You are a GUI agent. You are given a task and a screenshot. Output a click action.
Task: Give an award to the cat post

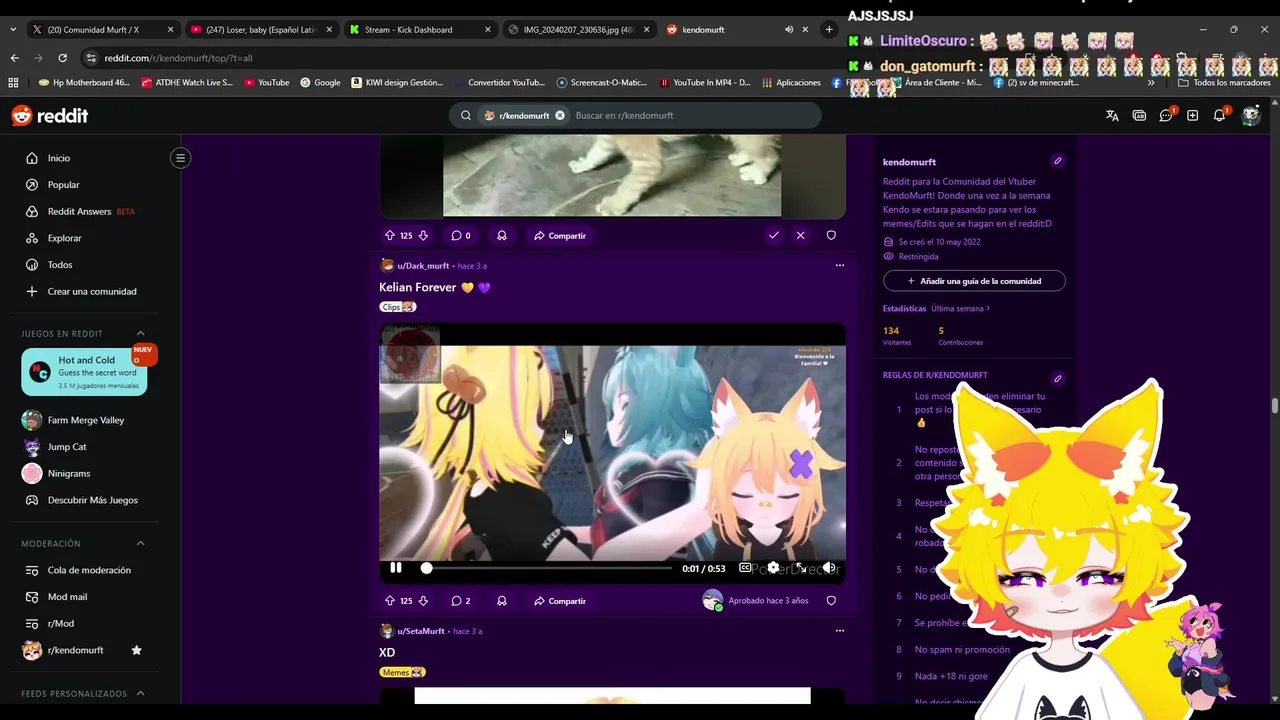pyautogui.click(x=502, y=236)
